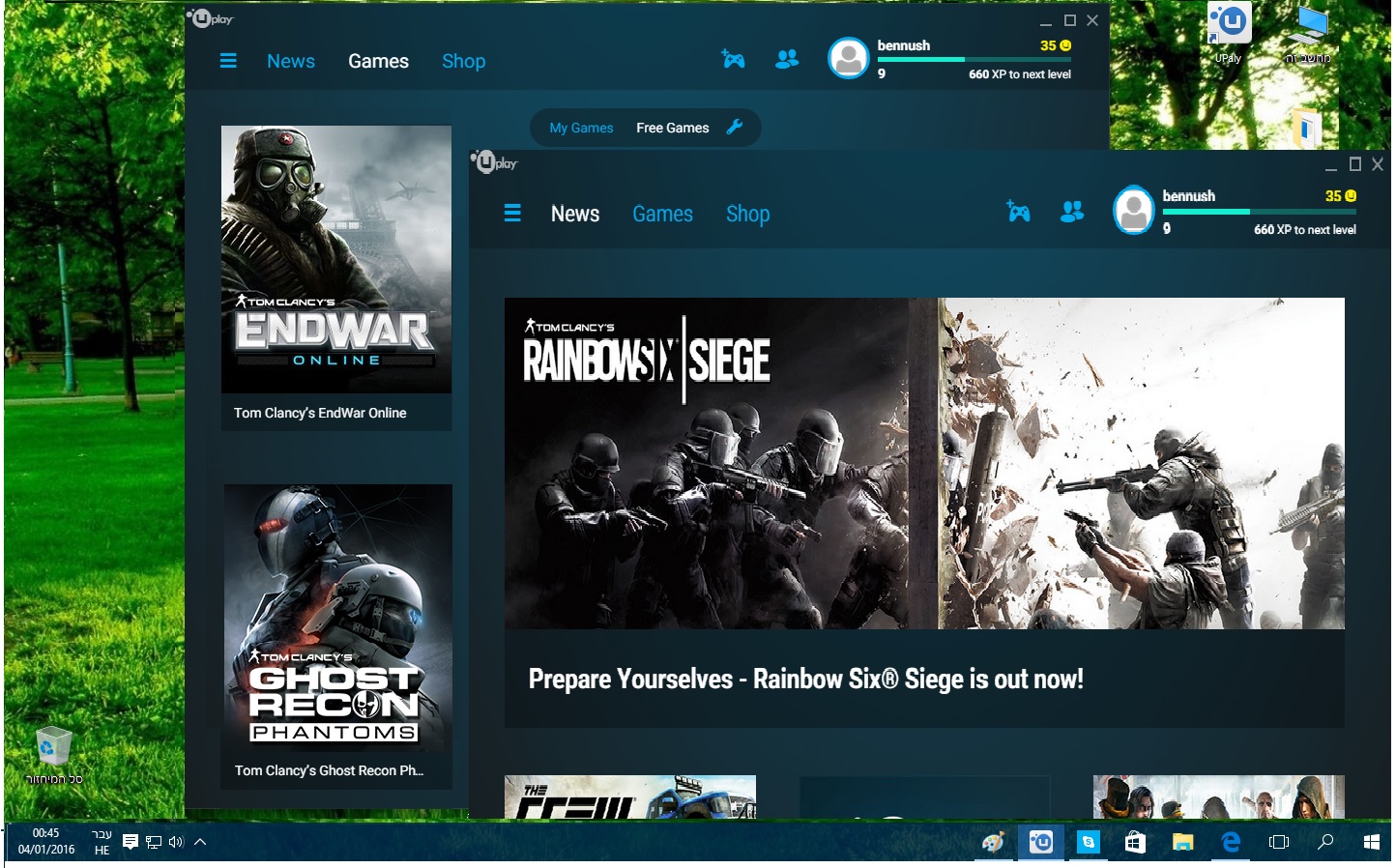Open Tom Clancy's EndWar Online title

coord(320,413)
